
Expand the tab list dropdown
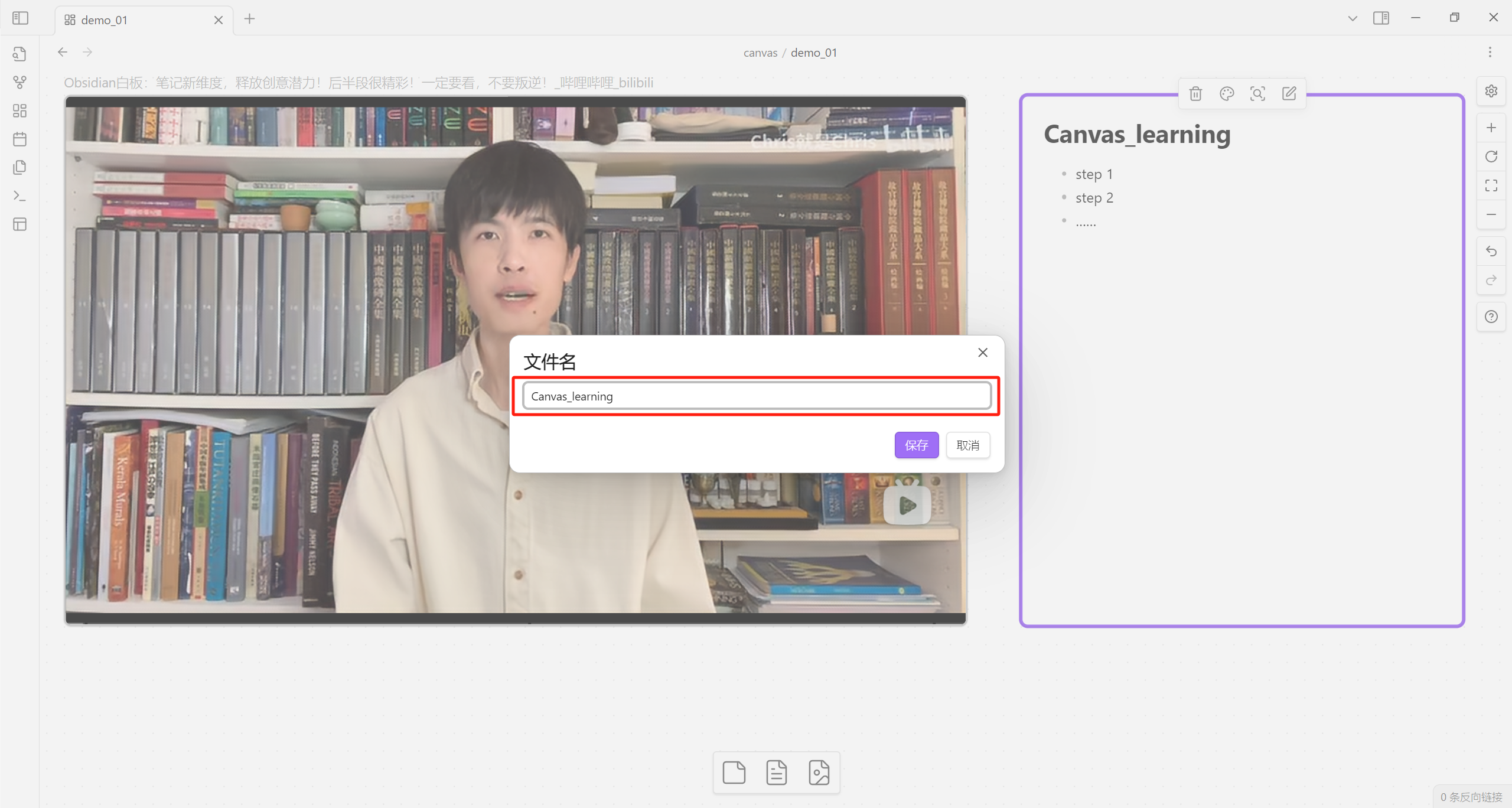1352,18
